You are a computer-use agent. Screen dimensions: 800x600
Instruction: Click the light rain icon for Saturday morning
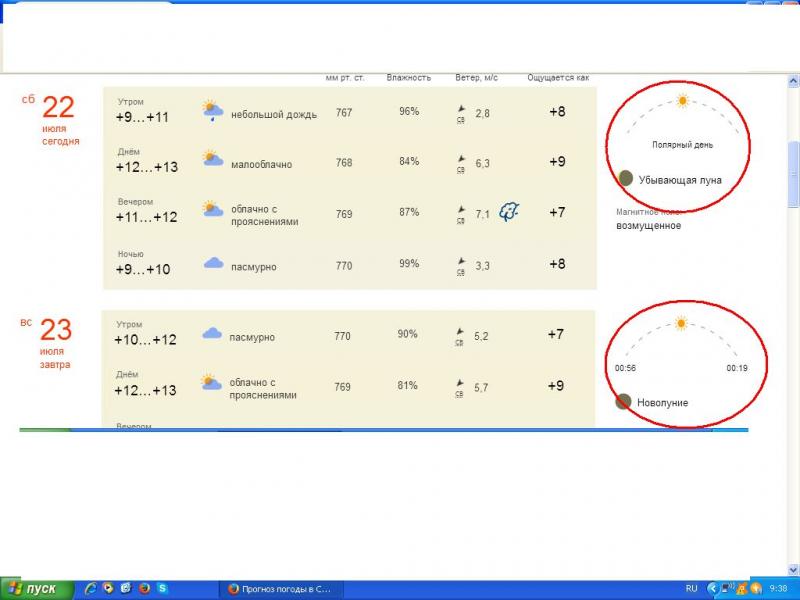211,110
